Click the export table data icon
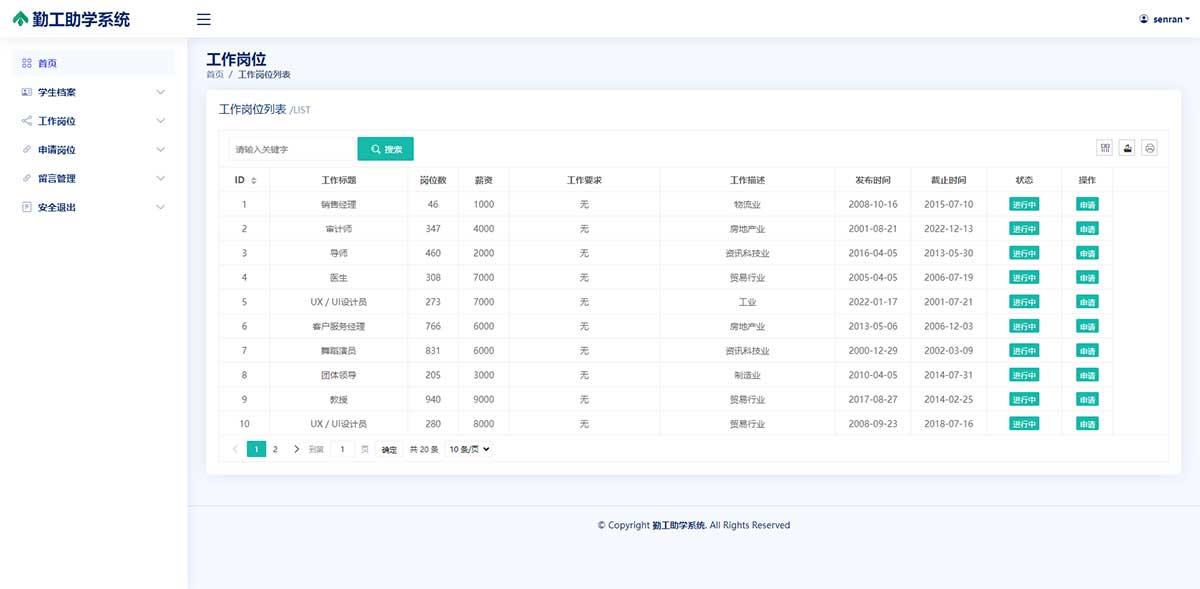The height and width of the screenshot is (589, 1200). pos(1128,148)
